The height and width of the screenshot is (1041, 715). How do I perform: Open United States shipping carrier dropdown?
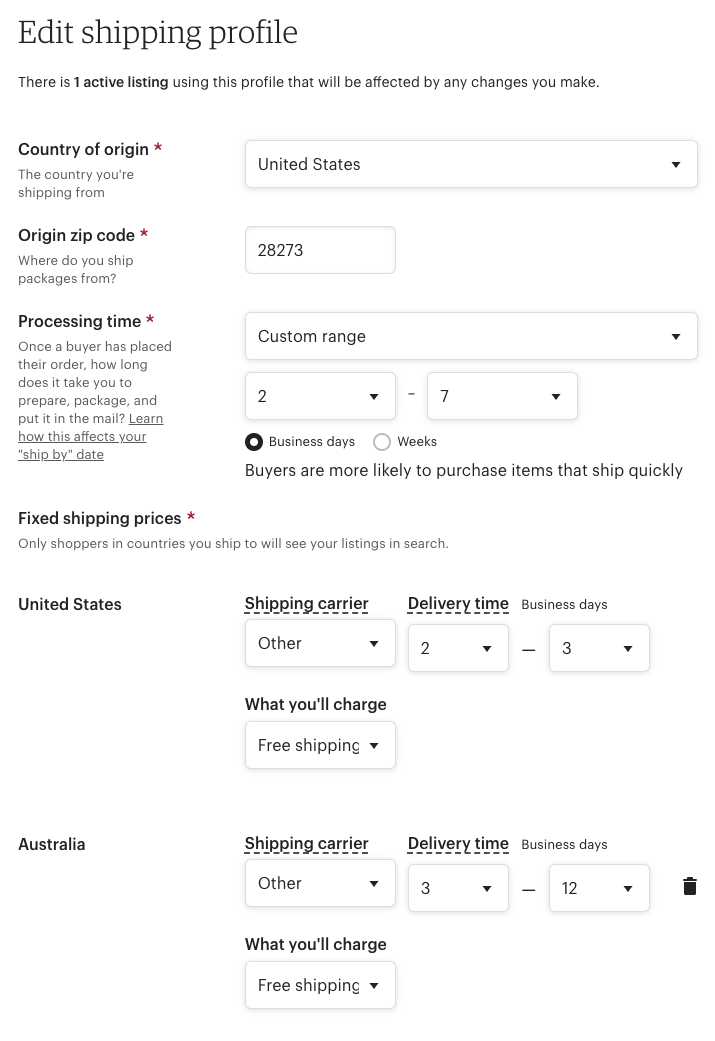tap(320, 643)
